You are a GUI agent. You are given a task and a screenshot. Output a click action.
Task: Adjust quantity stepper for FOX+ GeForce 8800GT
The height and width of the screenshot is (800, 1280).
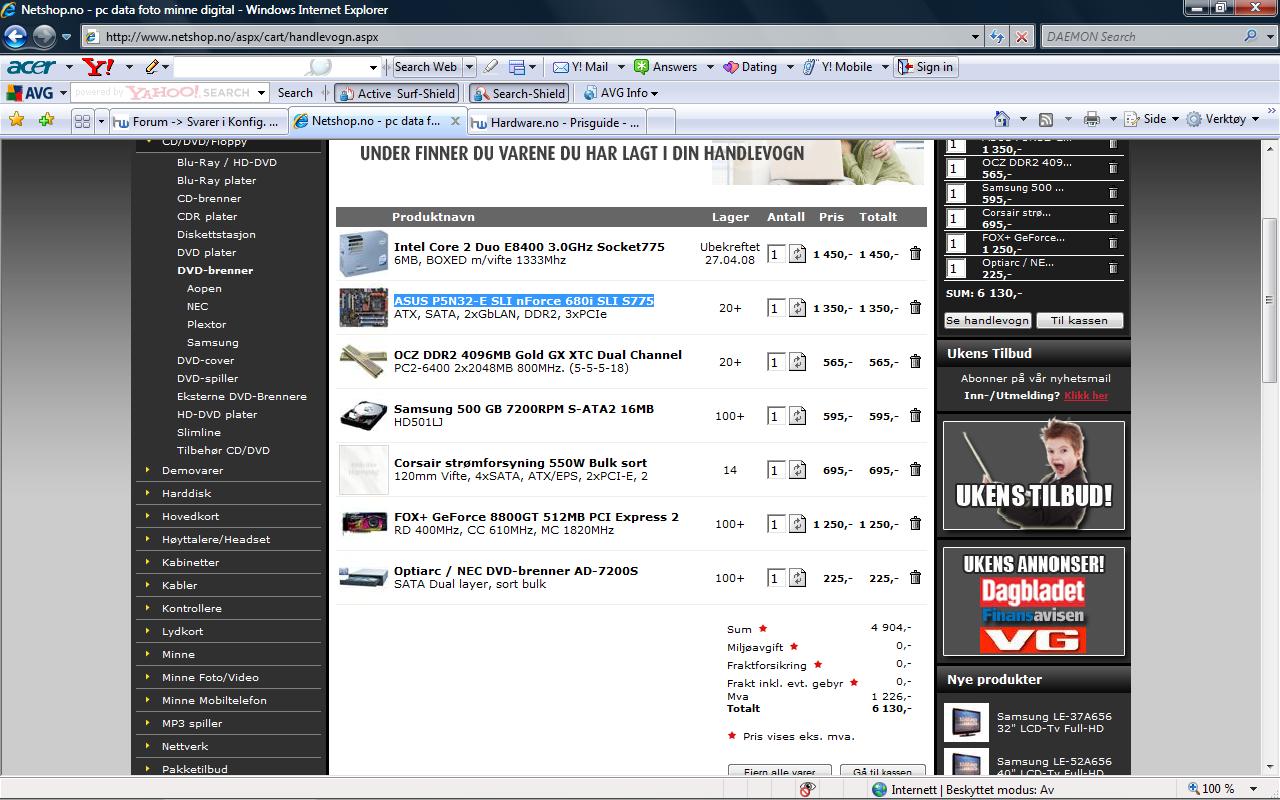797,524
